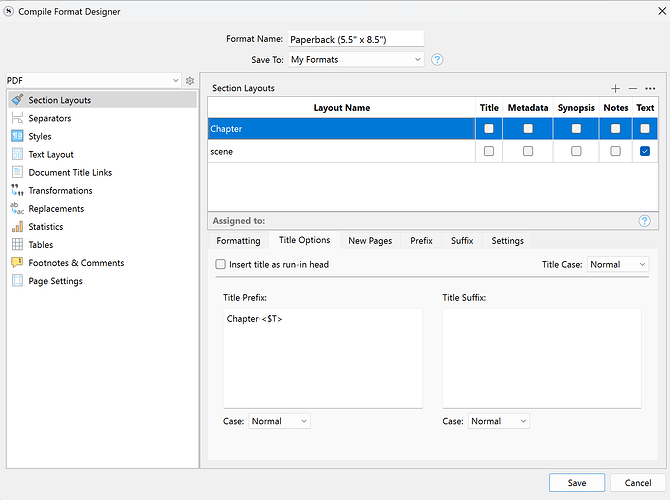Enable Metadata checkbox for scene layout
Viewport: 670px width, 500px height.
pyautogui.click(x=528, y=151)
